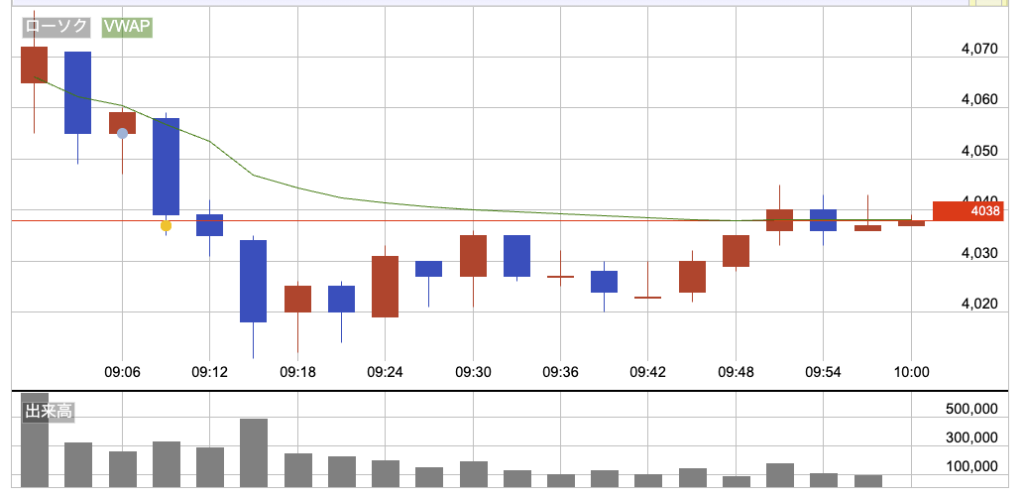The width and height of the screenshot is (1024, 498).
Task: Click the 09:30 time axis label
Action: (x=473, y=372)
